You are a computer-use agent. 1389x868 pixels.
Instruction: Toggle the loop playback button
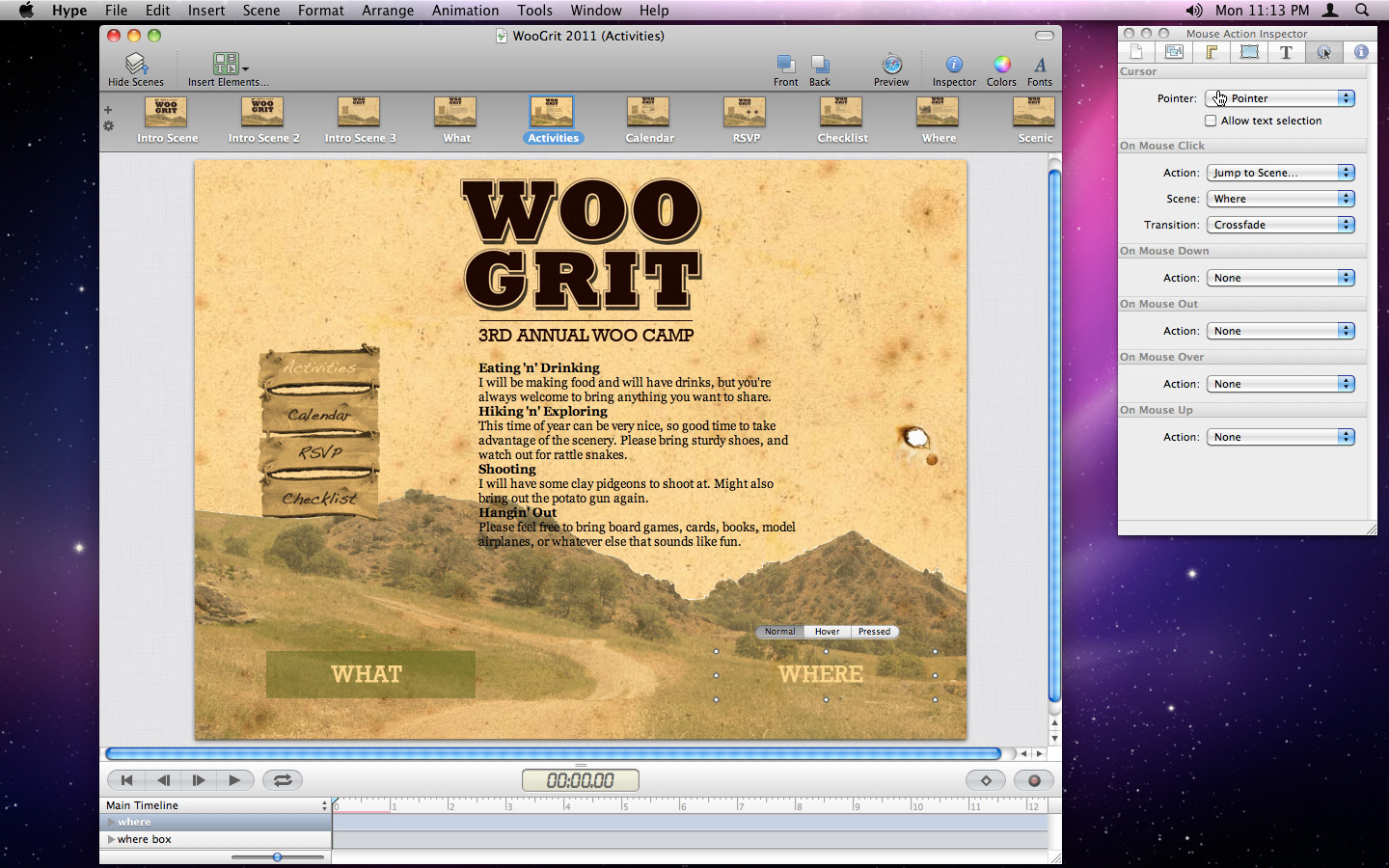tap(282, 780)
